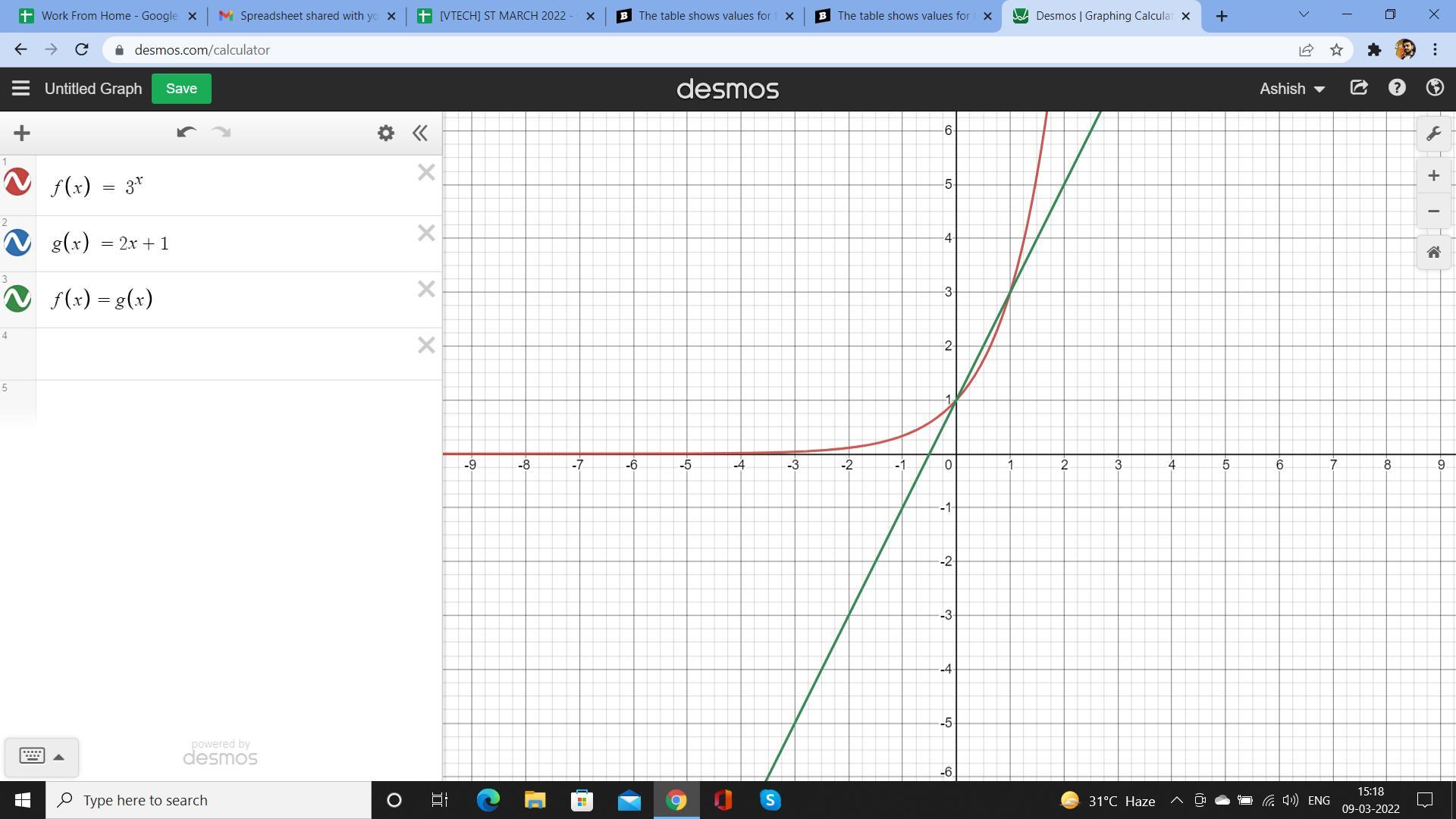Open the Help question mark menu
This screenshot has width=1456, height=819.
(x=1397, y=88)
